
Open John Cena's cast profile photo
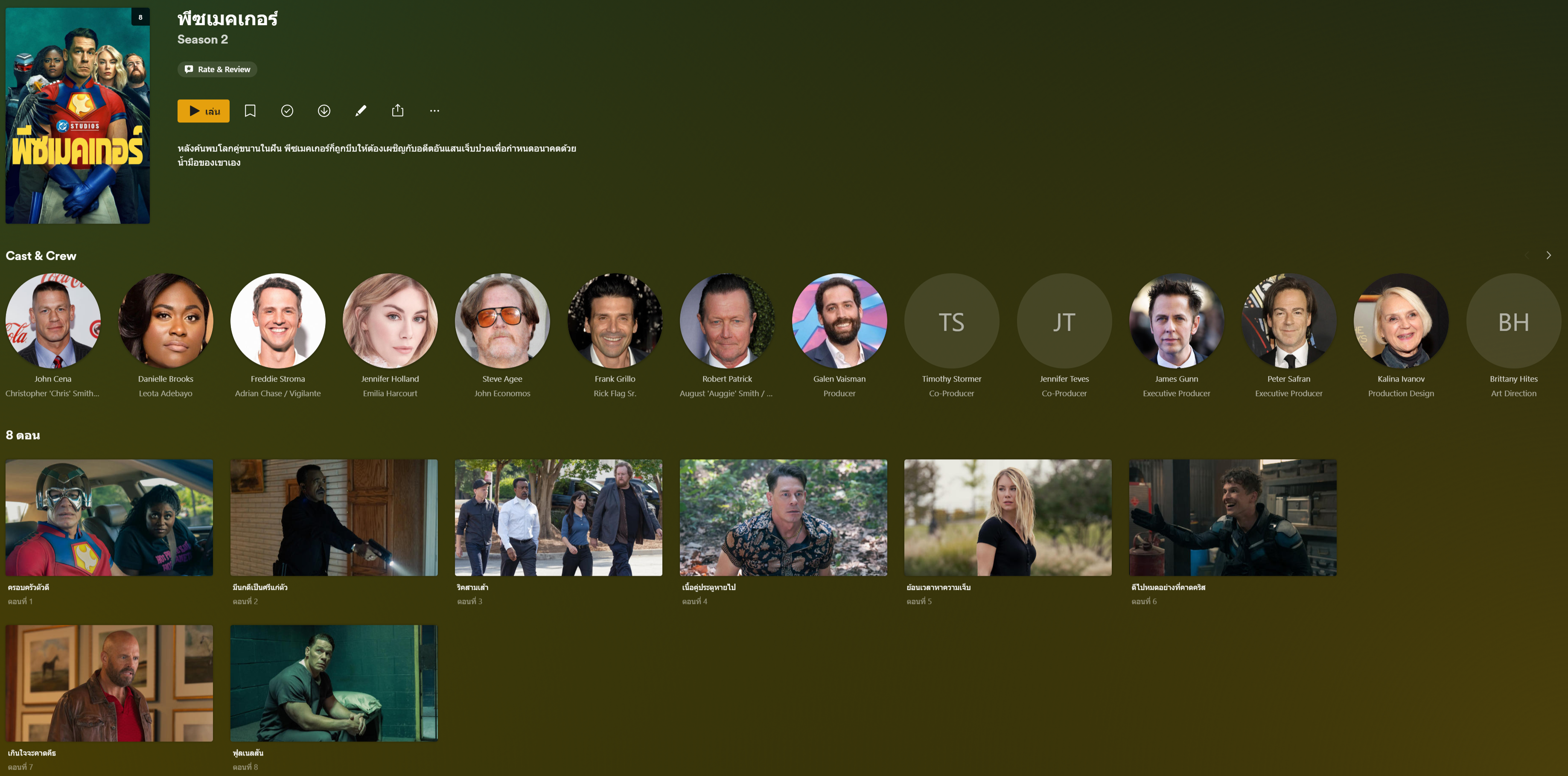tap(53, 321)
